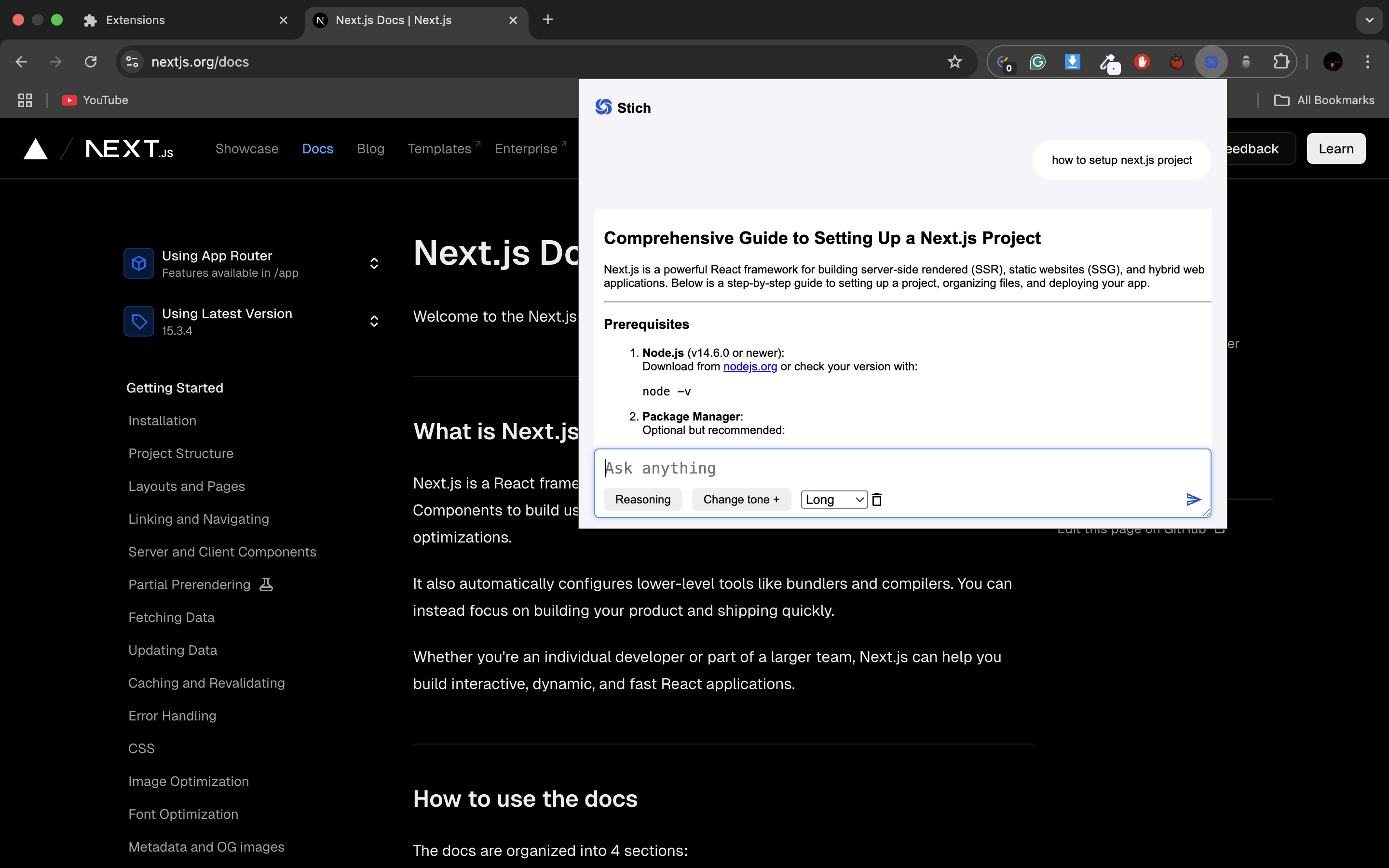Click the address bar URL nextjs.org/docs
Screen dimensions: 1389x868
[200, 61]
